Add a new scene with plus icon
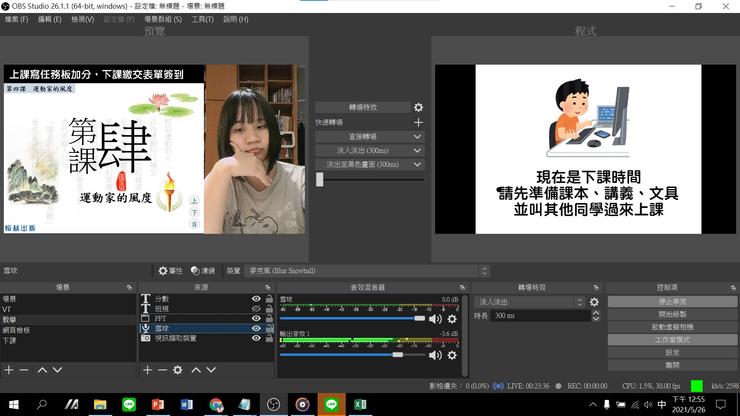The width and height of the screenshot is (740, 416). pyautogui.click(x=9, y=370)
